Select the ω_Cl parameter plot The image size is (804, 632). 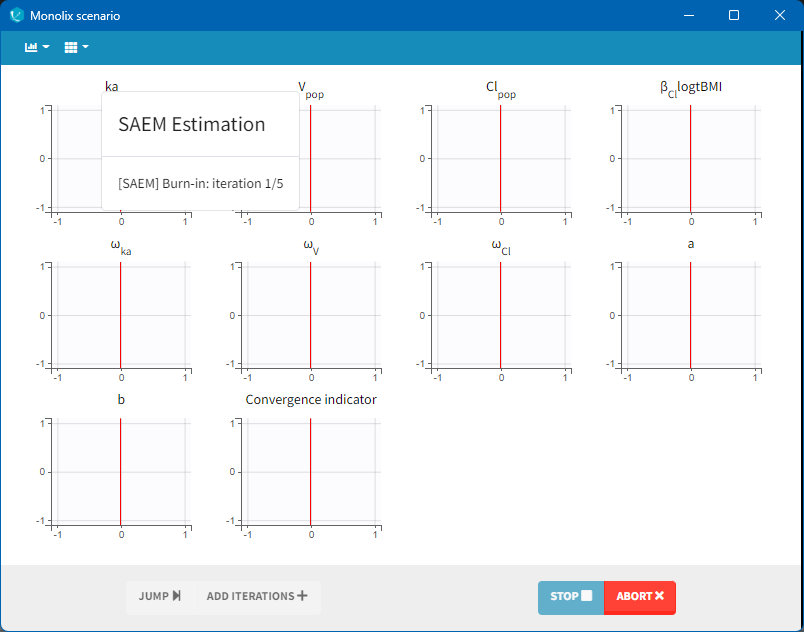click(x=501, y=315)
